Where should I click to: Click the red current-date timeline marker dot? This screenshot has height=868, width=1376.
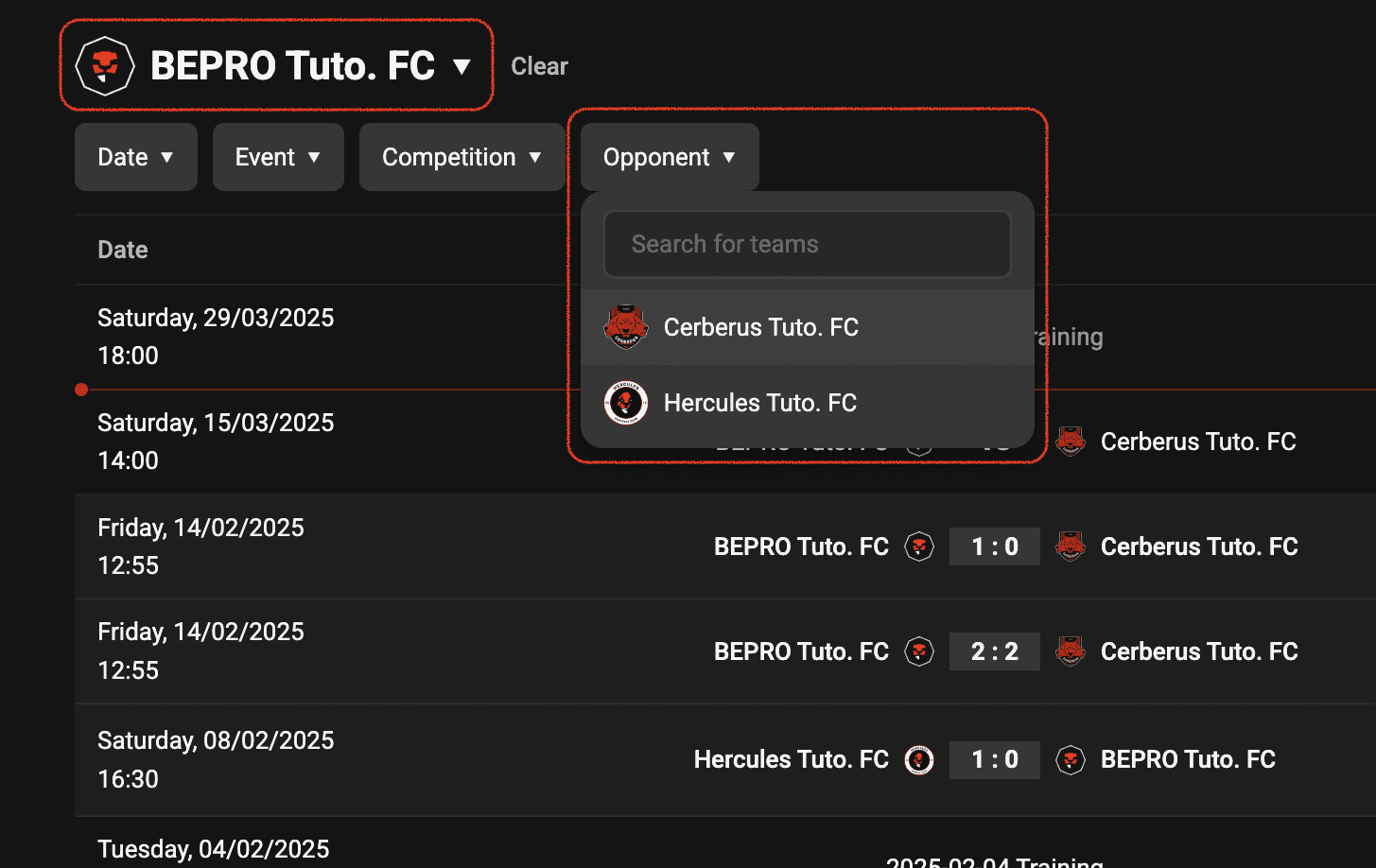81,390
